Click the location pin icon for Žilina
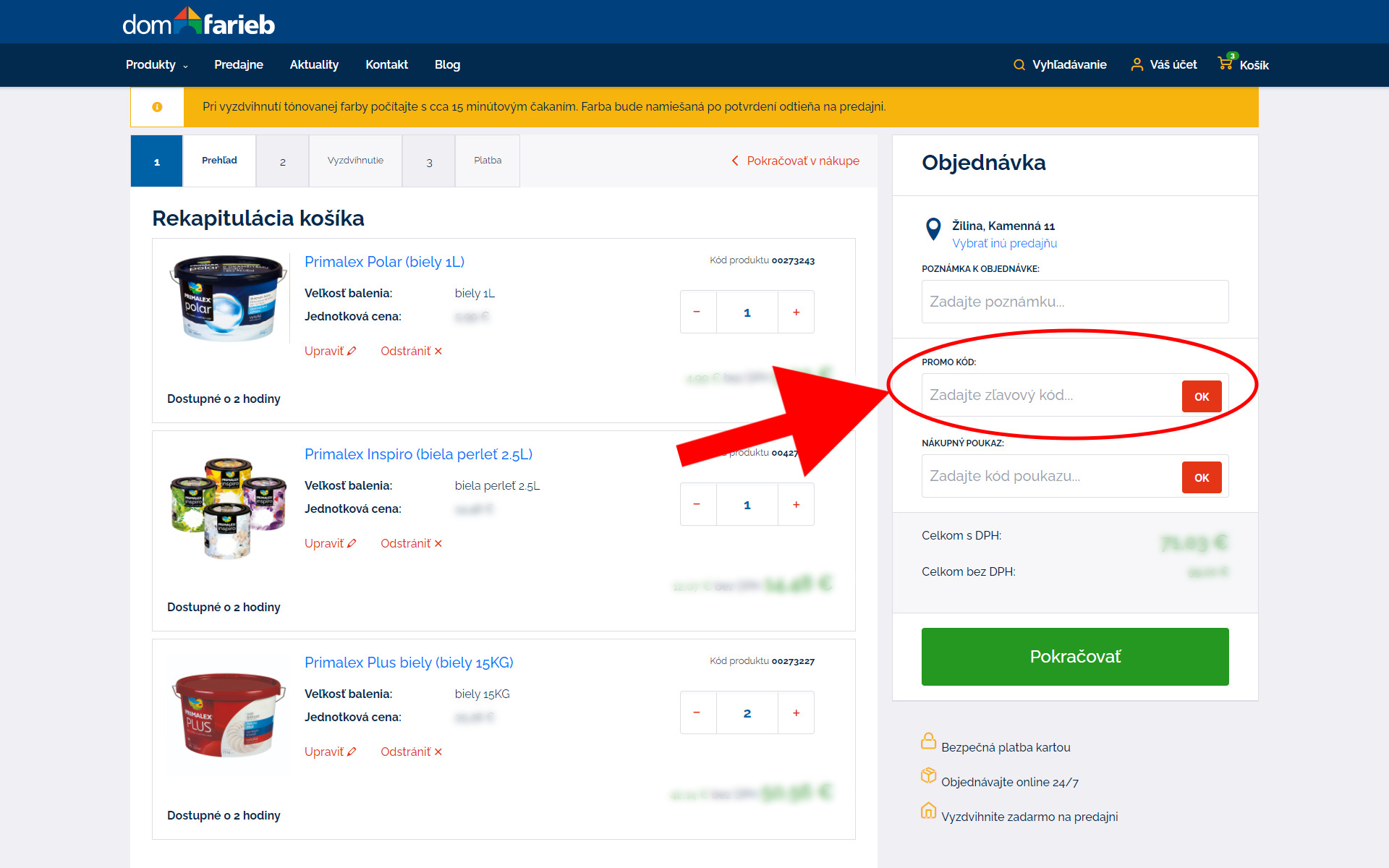This screenshot has height=868, width=1389. 933,229
